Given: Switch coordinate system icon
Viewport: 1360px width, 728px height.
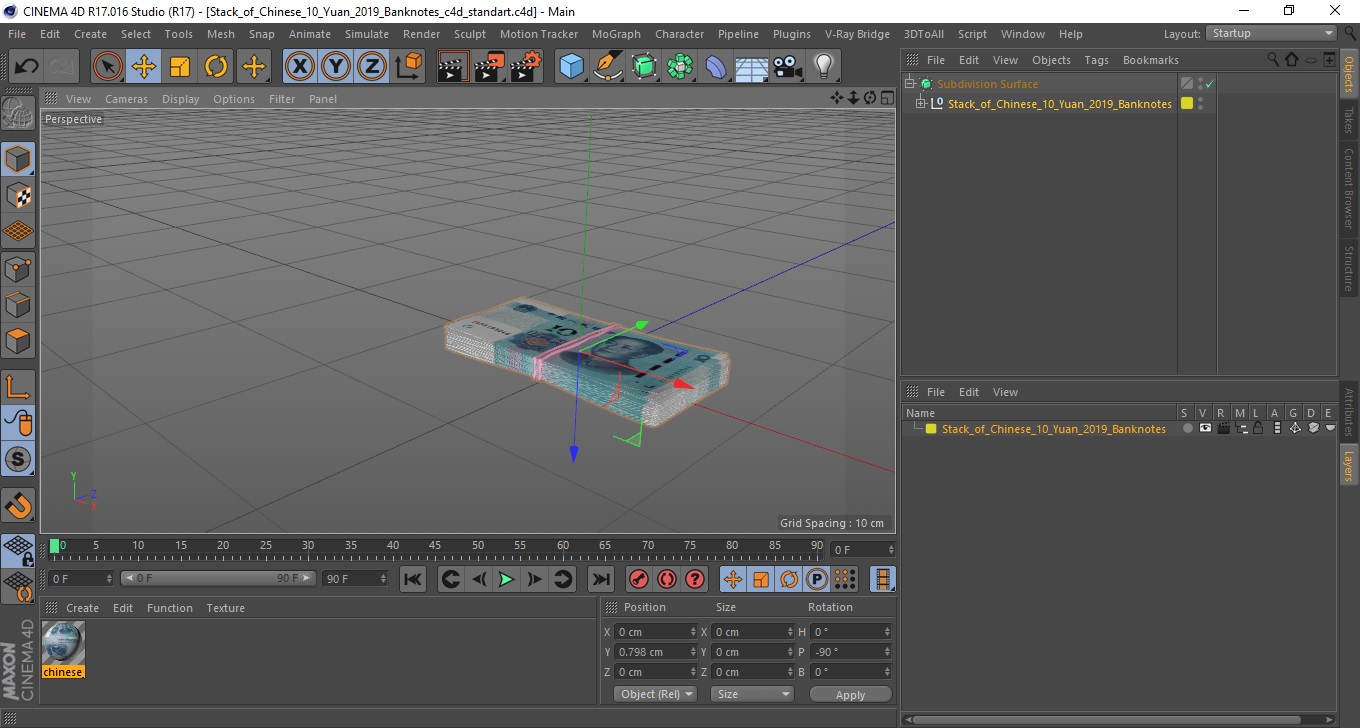Looking at the screenshot, I should pos(408,67).
